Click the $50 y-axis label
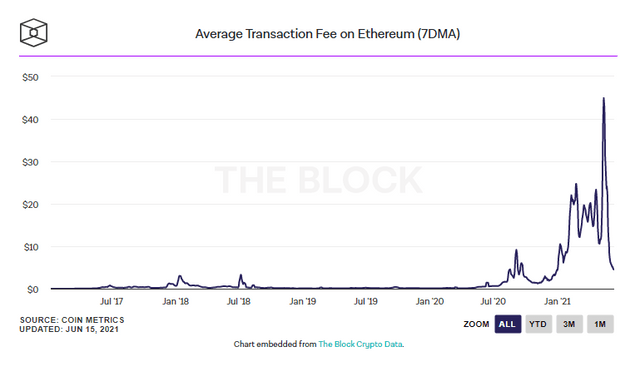640x366 pixels. [x=31, y=77]
